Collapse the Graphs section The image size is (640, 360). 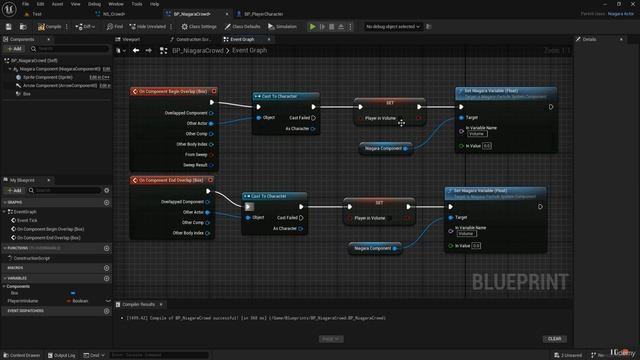(x=5, y=202)
